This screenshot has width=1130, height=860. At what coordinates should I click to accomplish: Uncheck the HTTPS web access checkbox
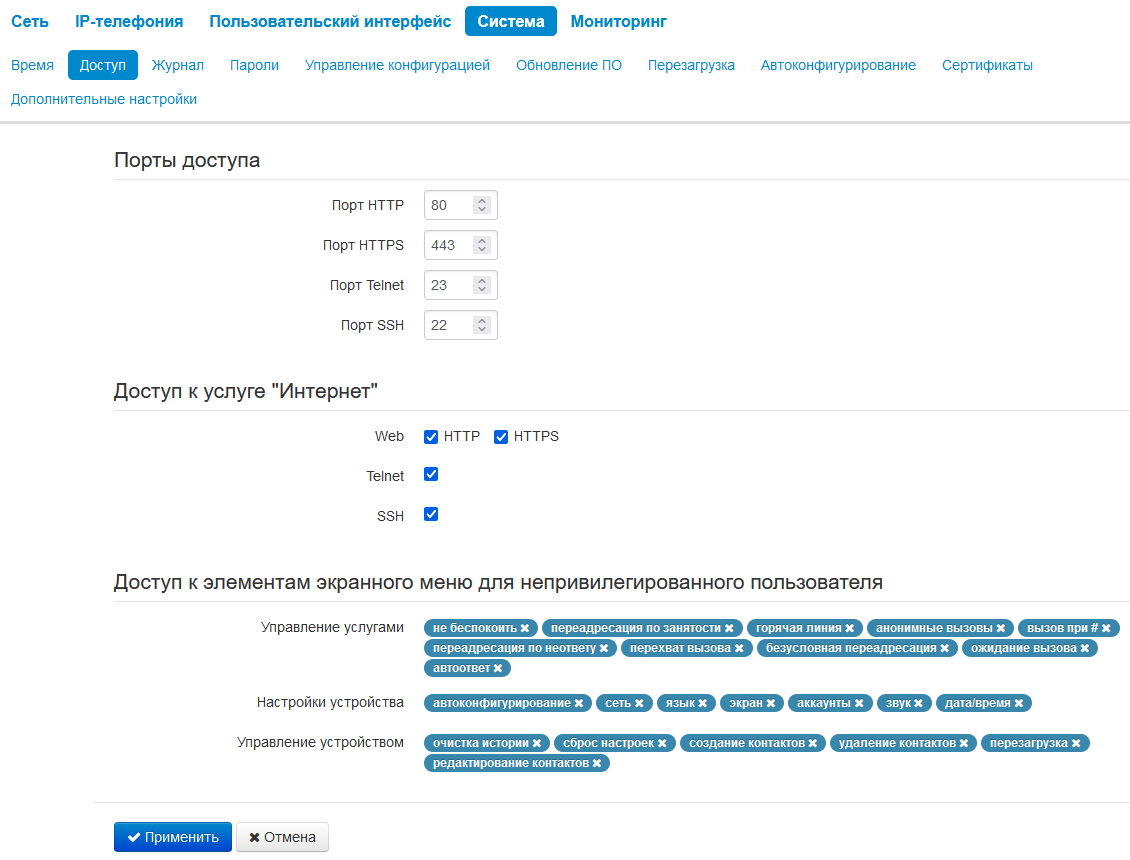point(501,437)
